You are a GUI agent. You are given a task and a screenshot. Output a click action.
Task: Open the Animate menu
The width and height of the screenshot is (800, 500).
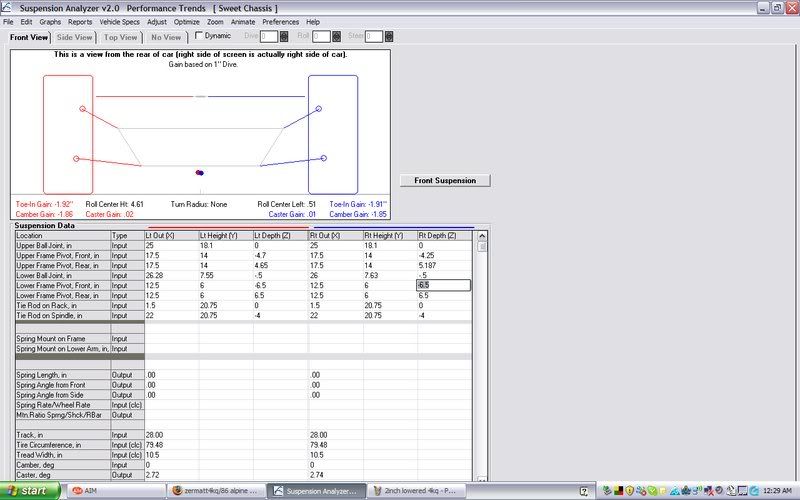click(244, 21)
